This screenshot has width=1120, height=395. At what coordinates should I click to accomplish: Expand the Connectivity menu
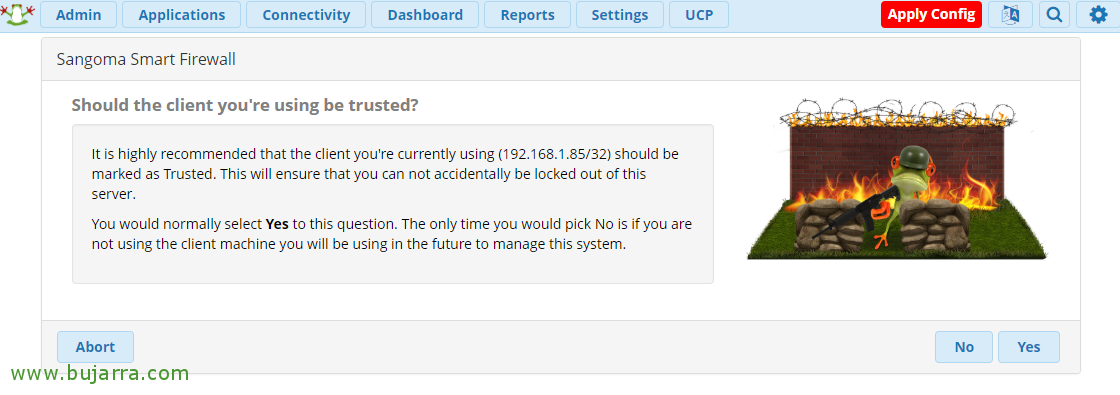coord(306,15)
